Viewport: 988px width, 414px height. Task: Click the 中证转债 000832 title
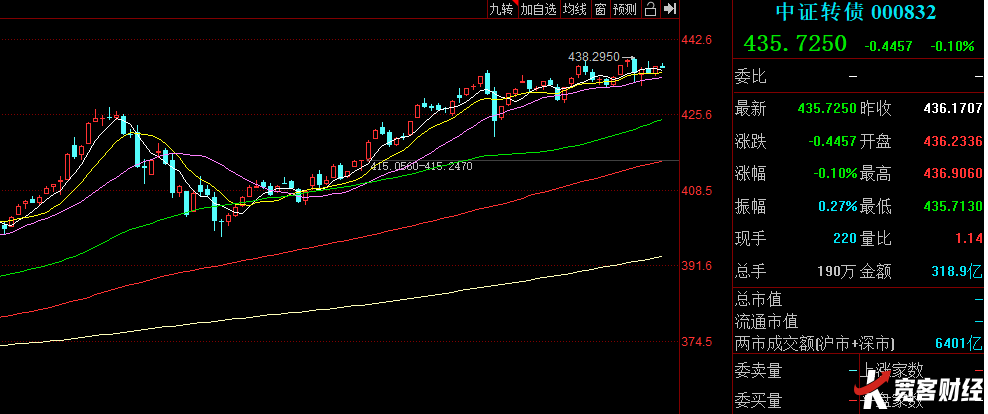[856, 12]
